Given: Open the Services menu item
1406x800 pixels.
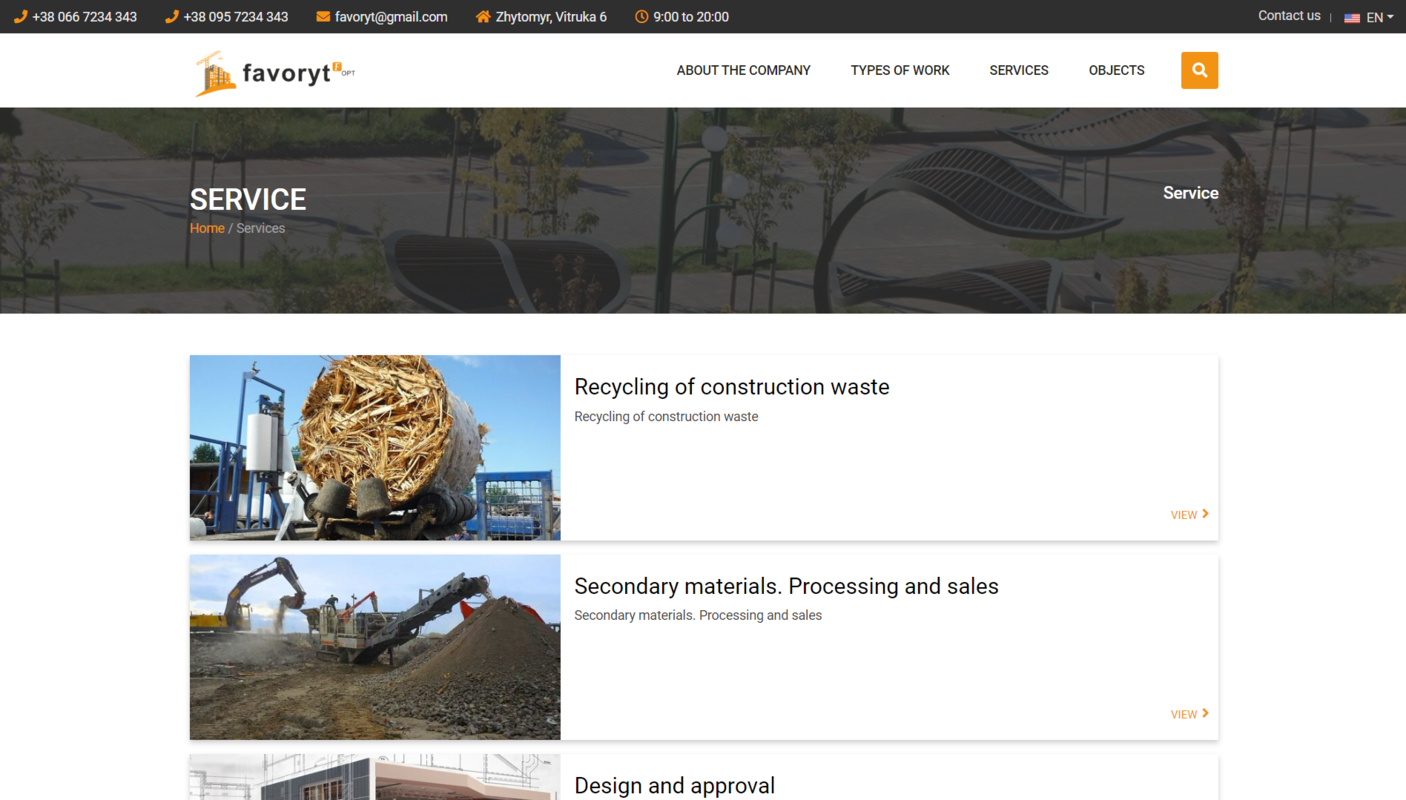Looking at the screenshot, I should click(x=1019, y=70).
